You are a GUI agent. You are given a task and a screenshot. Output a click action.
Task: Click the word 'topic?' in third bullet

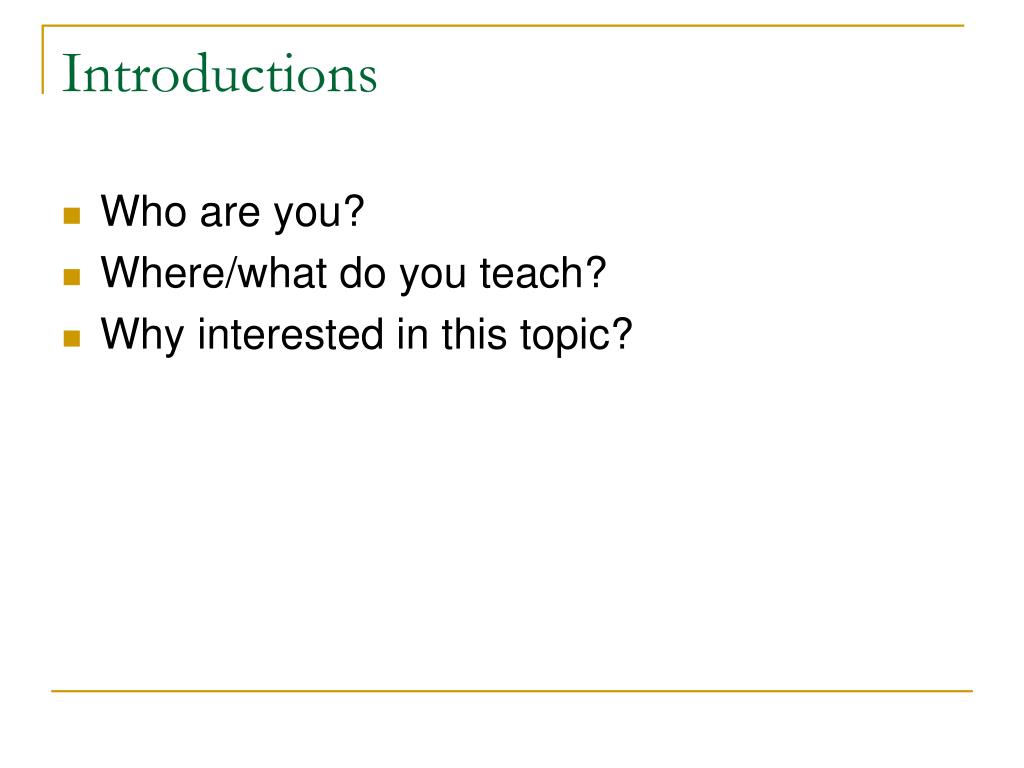pos(576,336)
